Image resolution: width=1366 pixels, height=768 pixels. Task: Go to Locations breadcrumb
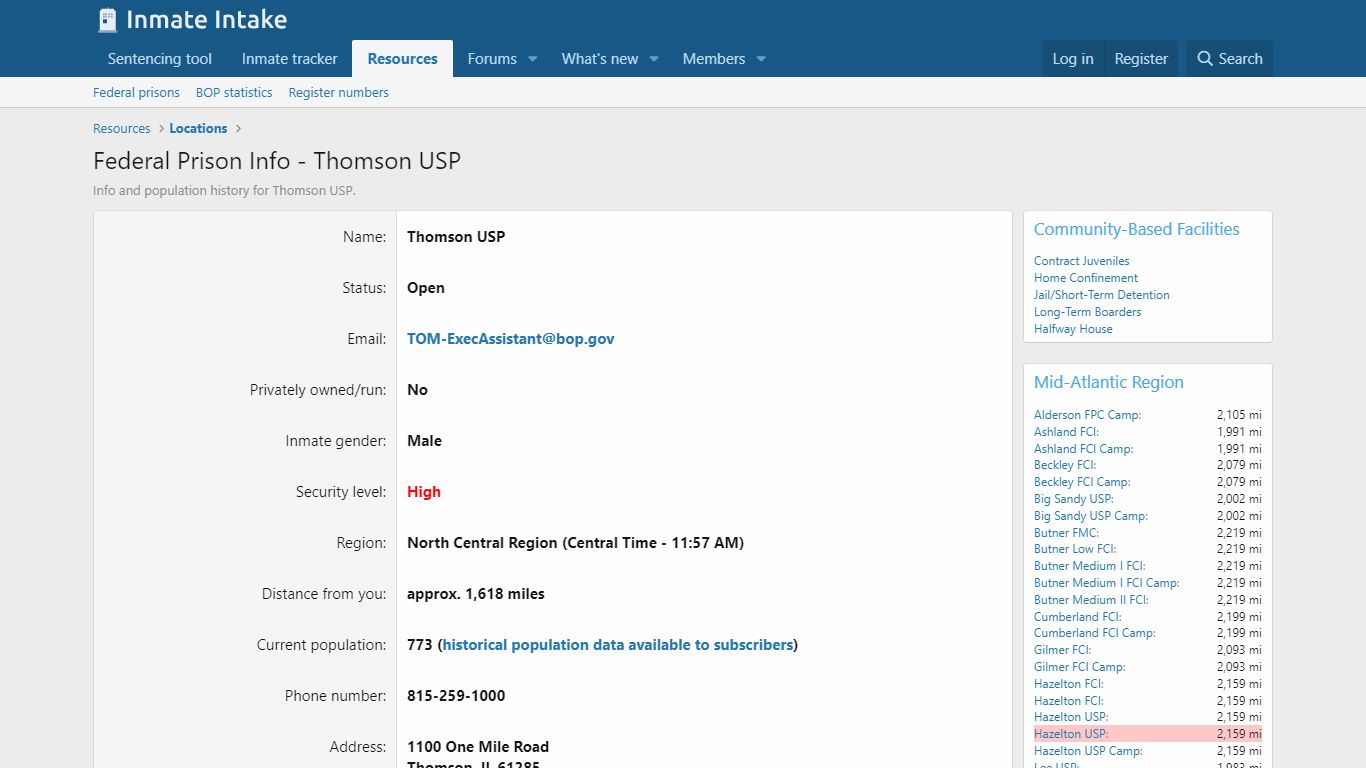pyautogui.click(x=198, y=128)
